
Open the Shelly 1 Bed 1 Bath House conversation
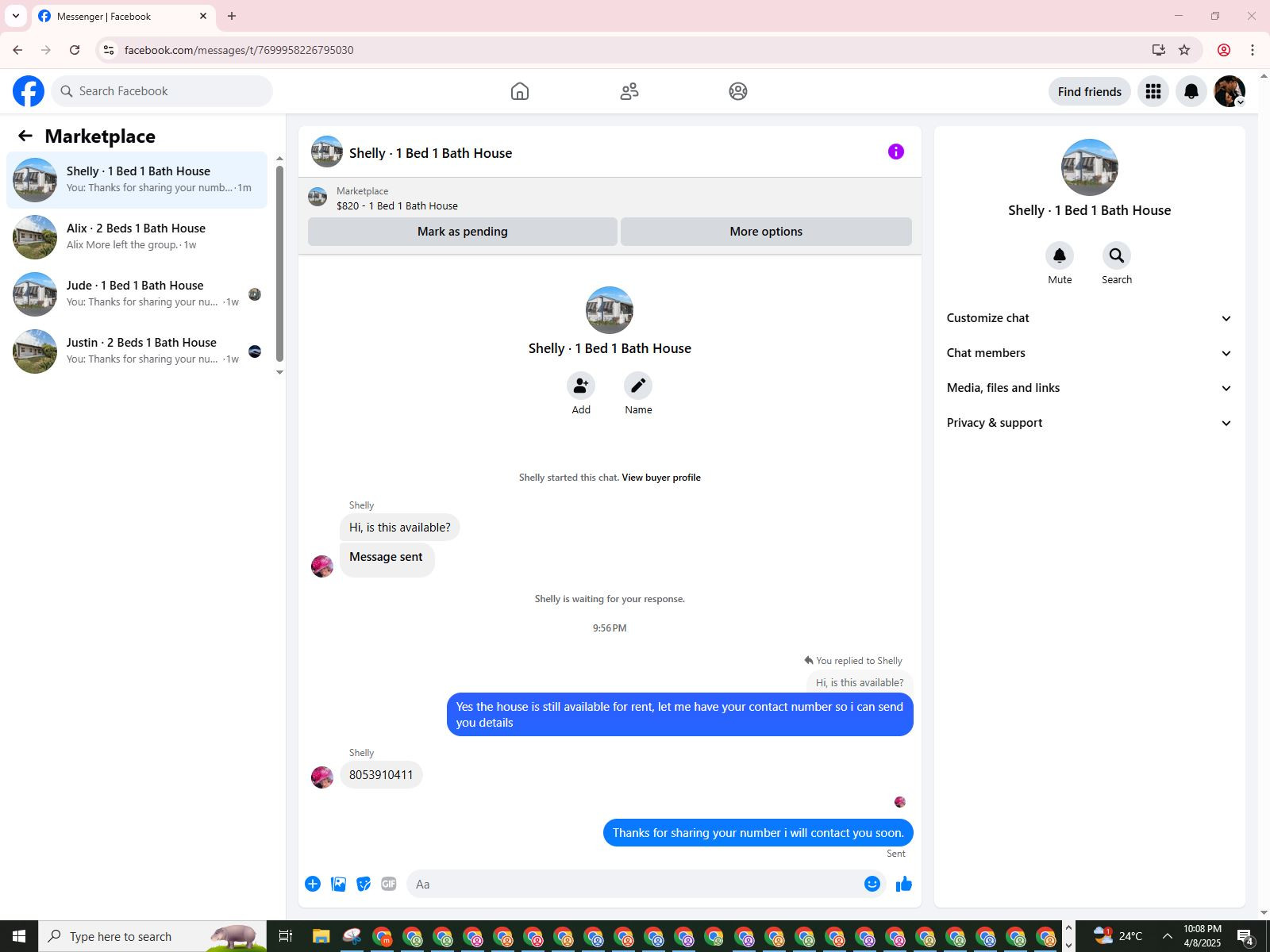coord(137,180)
